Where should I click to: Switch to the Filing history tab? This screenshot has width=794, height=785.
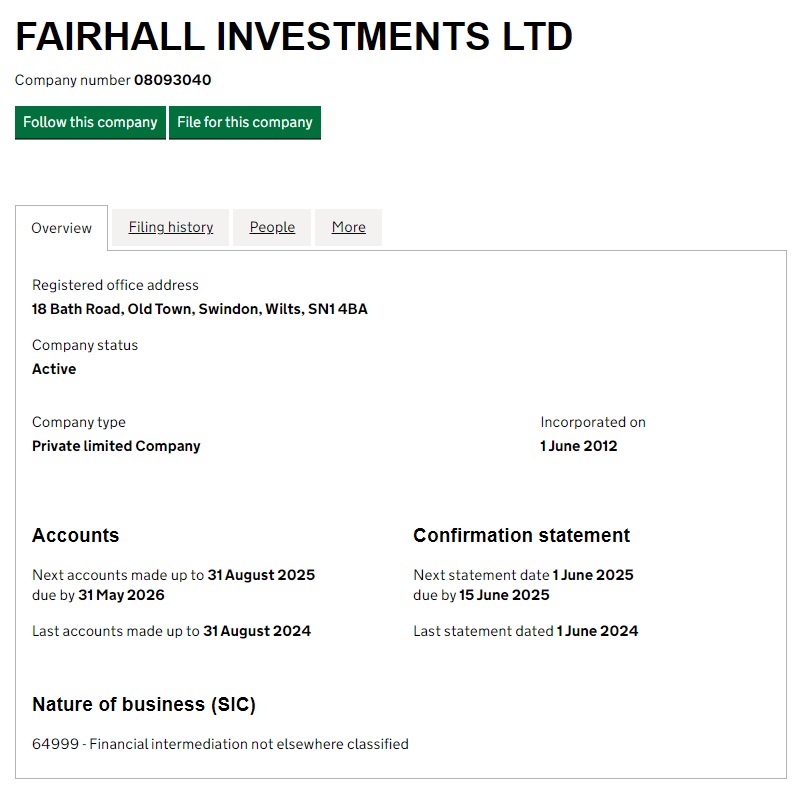[170, 227]
